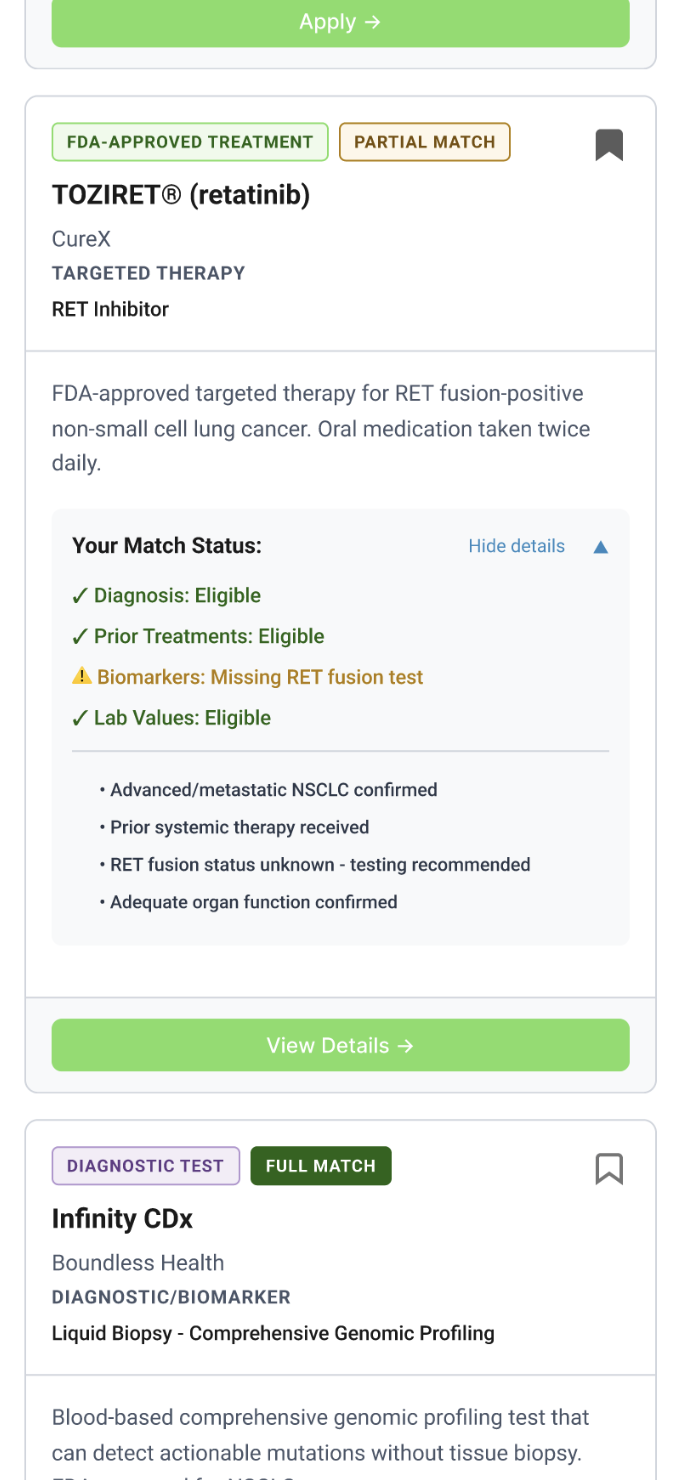This screenshot has height=1480, width=678.
Task: Collapse match status with the triangle arrow
Action: pyautogui.click(x=601, y=547)
